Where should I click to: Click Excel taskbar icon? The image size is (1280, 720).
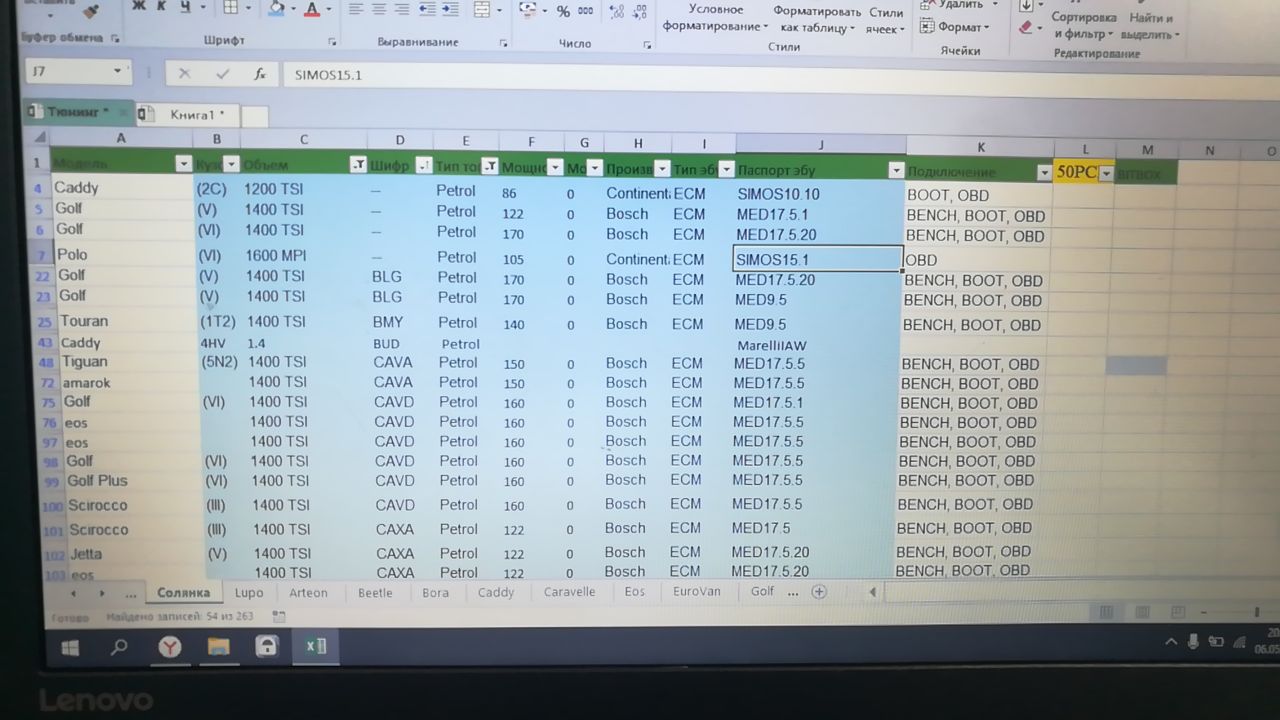[315, 646]
